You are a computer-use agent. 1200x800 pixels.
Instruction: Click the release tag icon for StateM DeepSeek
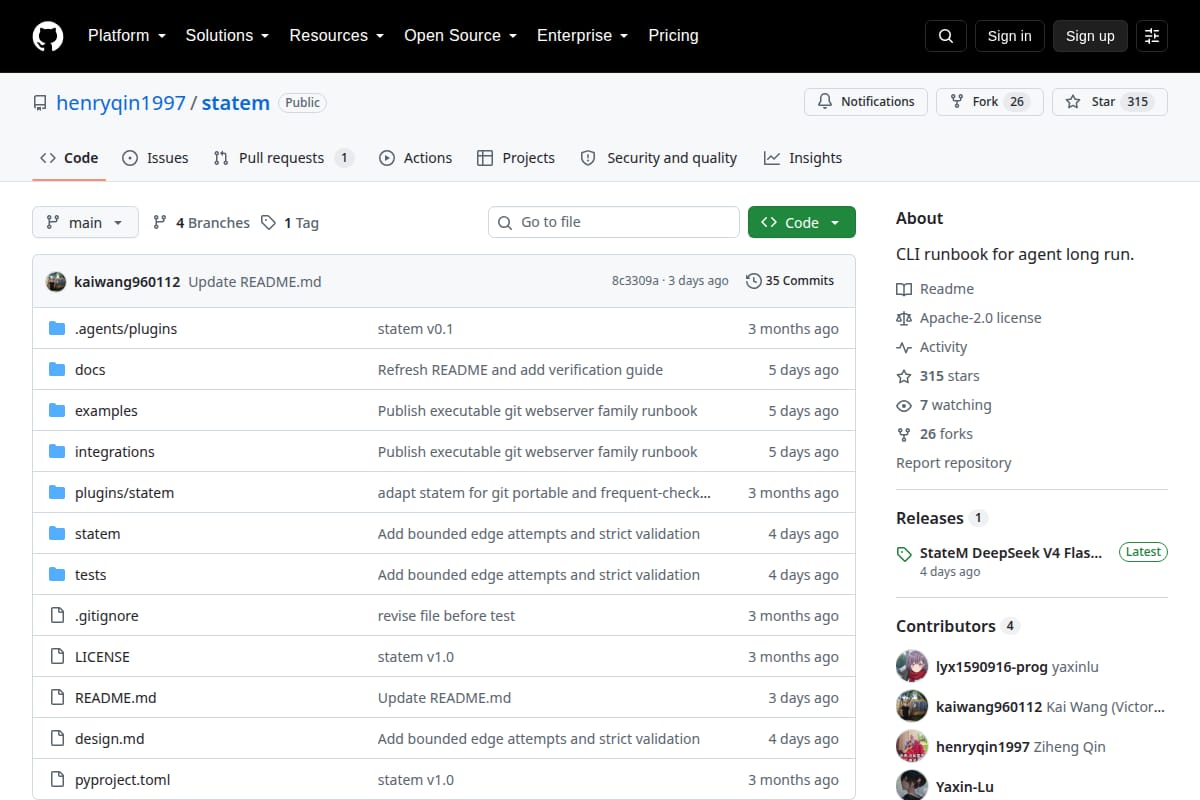click(x=904, y=553)
